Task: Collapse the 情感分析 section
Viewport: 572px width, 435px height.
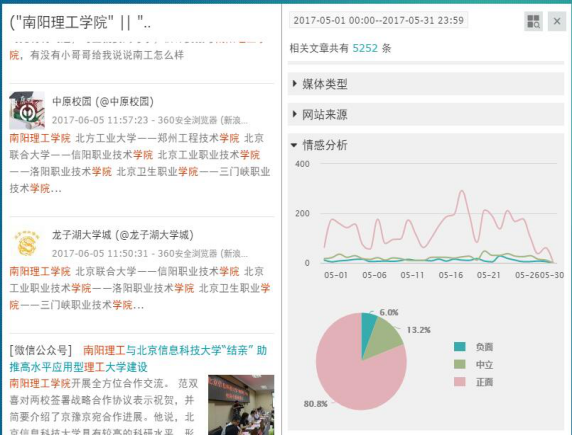Action: 425,145
